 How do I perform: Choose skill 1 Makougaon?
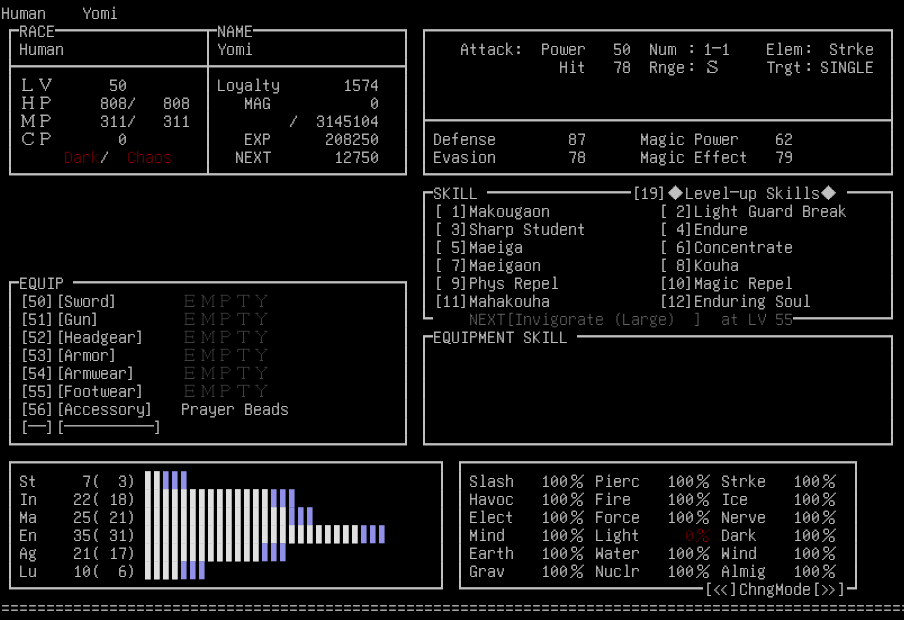tap(493, 212)
